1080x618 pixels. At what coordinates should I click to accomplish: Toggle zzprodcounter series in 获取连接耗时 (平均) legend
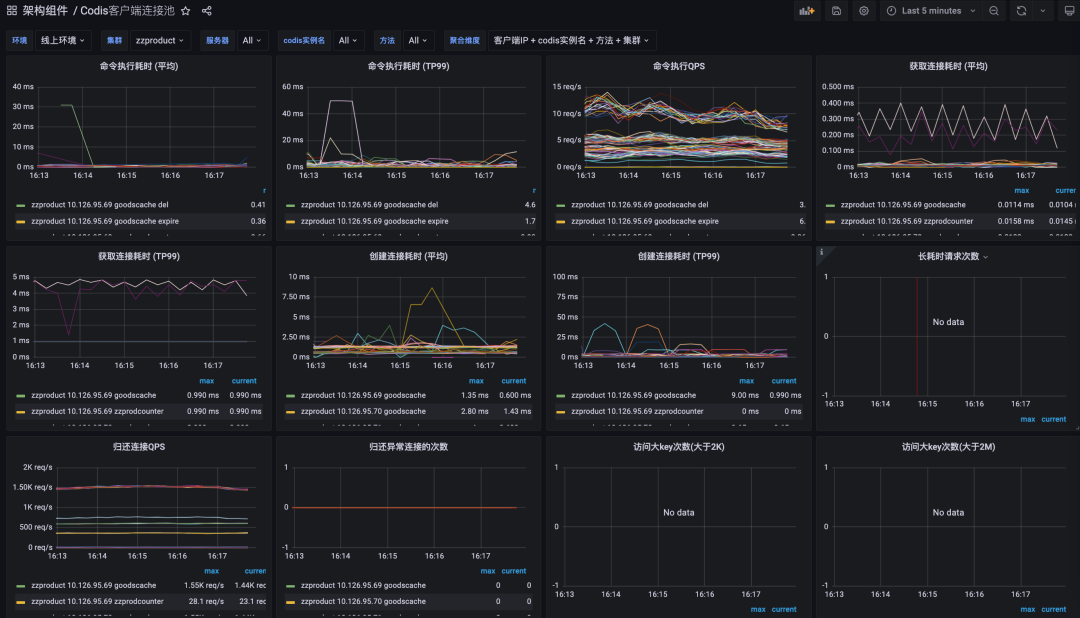(x=906, y=221)
